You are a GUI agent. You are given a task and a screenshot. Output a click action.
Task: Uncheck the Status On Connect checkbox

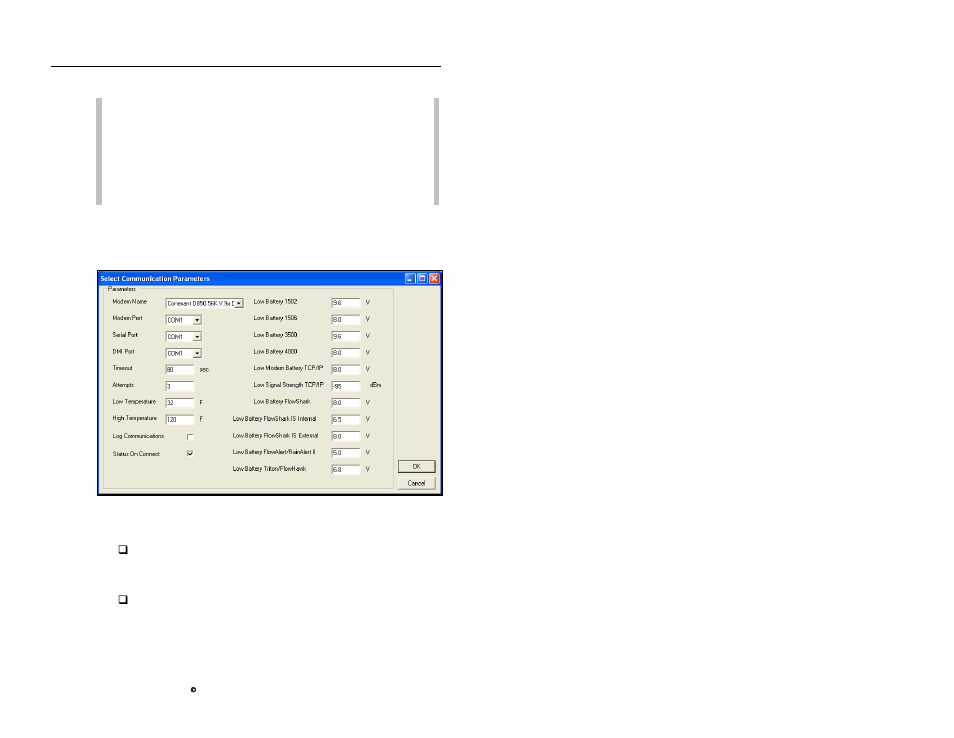click(190, 453)
